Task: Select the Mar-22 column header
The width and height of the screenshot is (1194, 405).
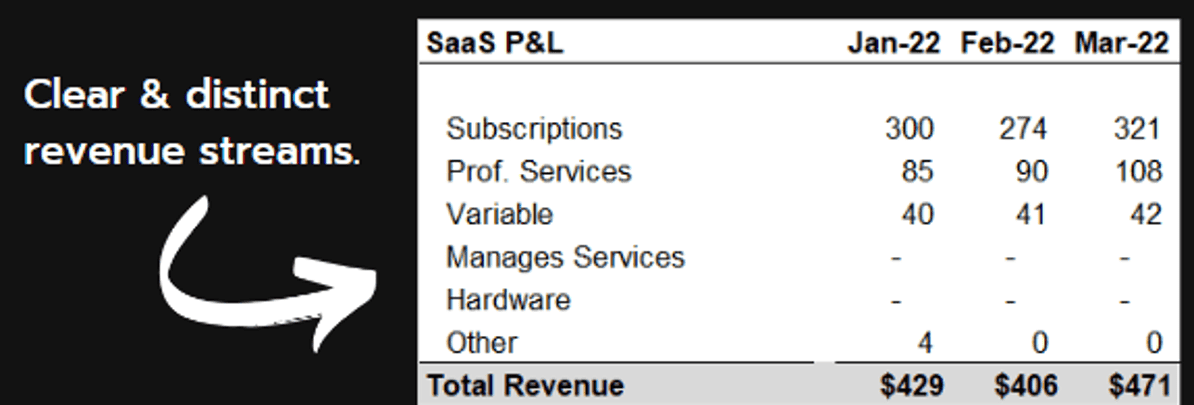Action: 1122,43
